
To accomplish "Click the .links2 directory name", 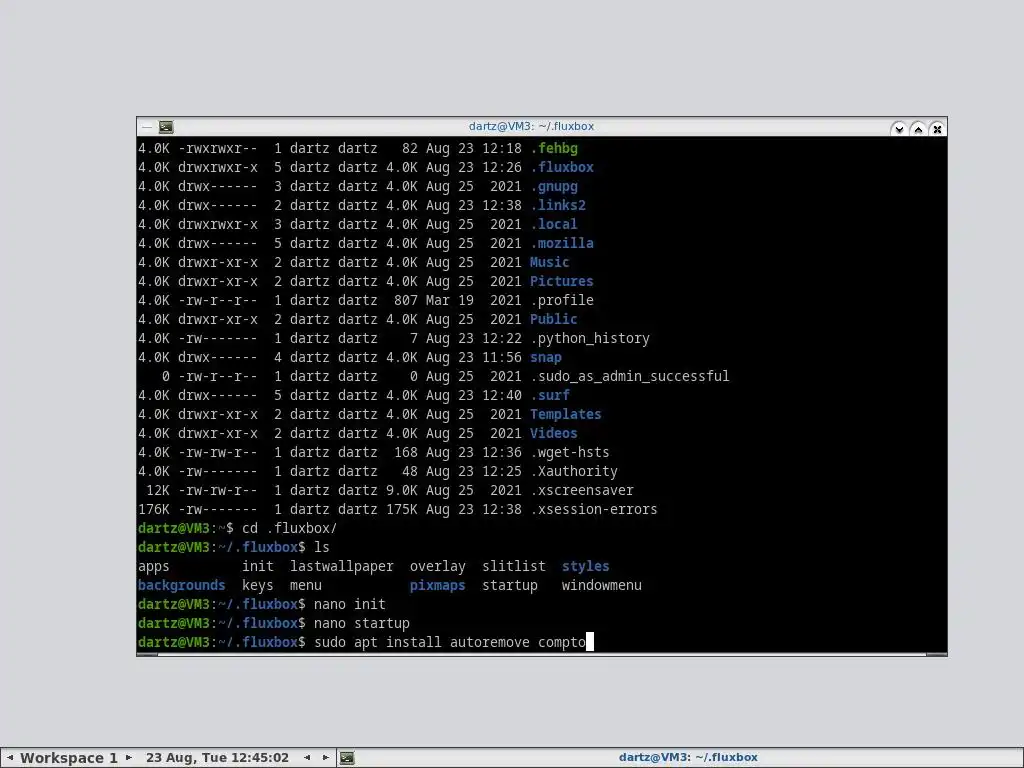I will click(558, 205).
